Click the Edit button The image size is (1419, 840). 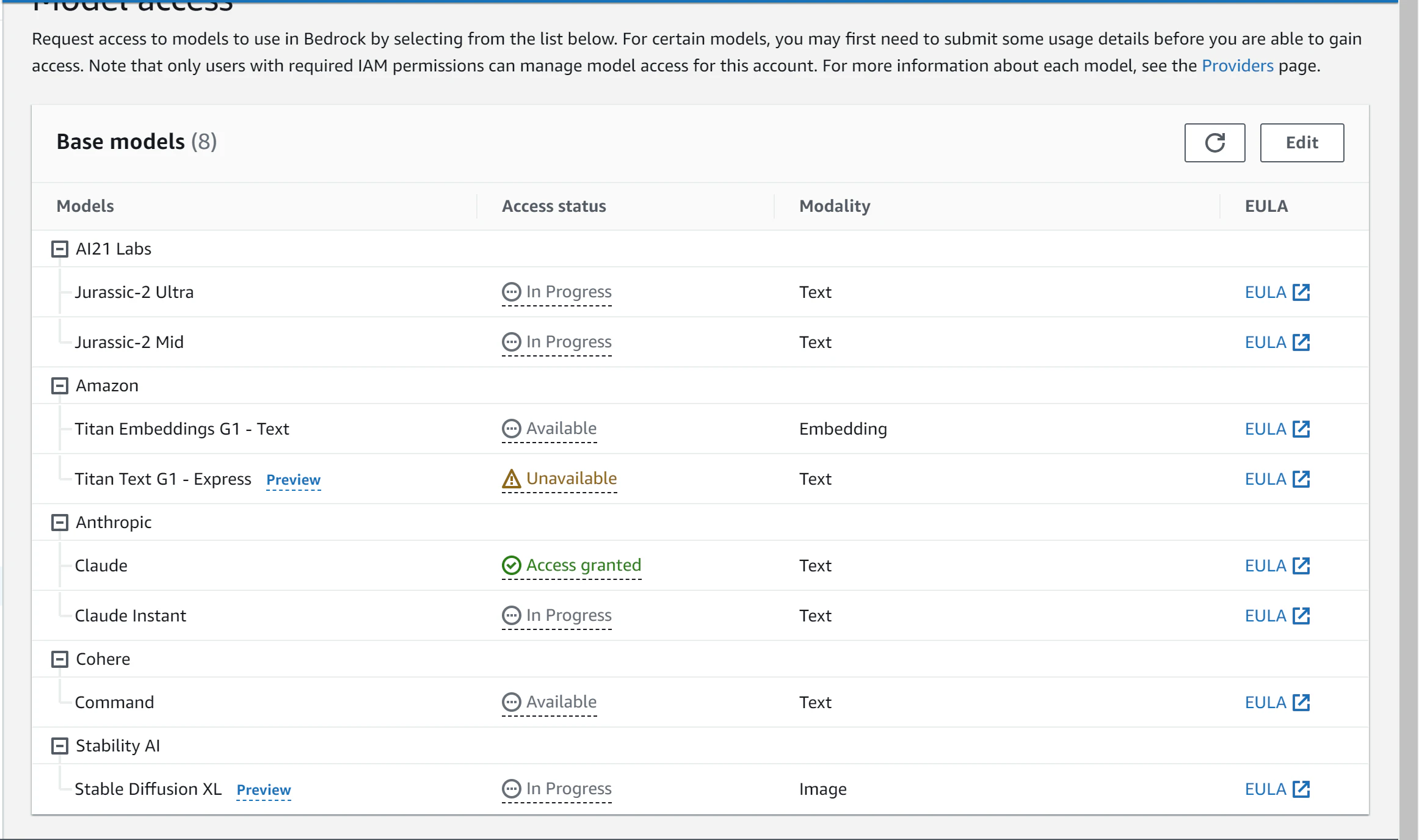click(1301, 143)
